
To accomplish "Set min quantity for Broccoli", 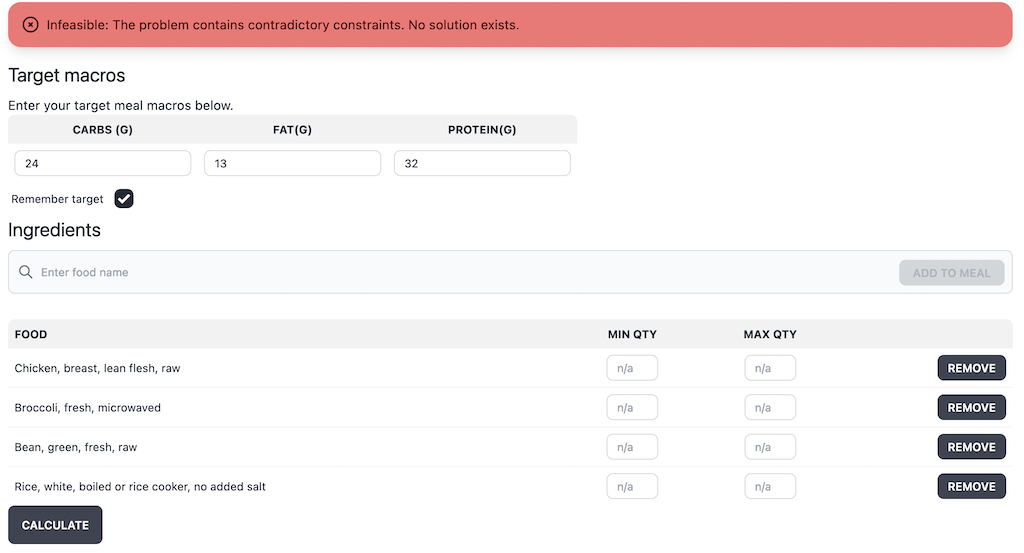I will click(632, 408).
